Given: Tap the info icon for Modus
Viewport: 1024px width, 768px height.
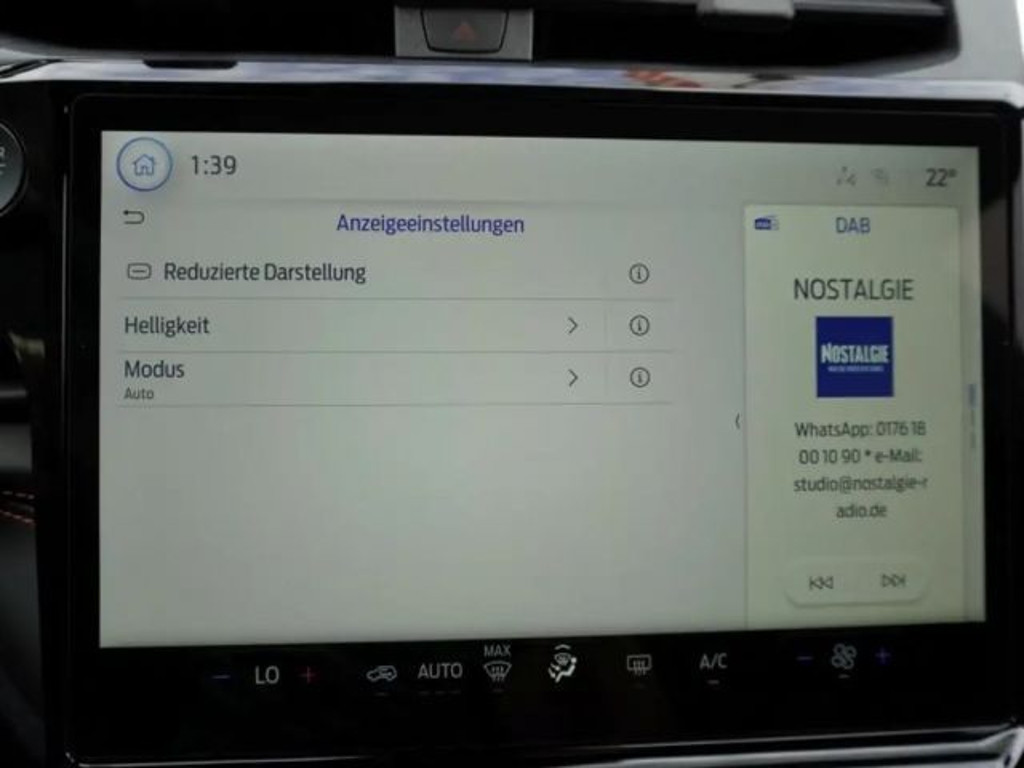Looking at the screenshot, I should click(639, 377).
